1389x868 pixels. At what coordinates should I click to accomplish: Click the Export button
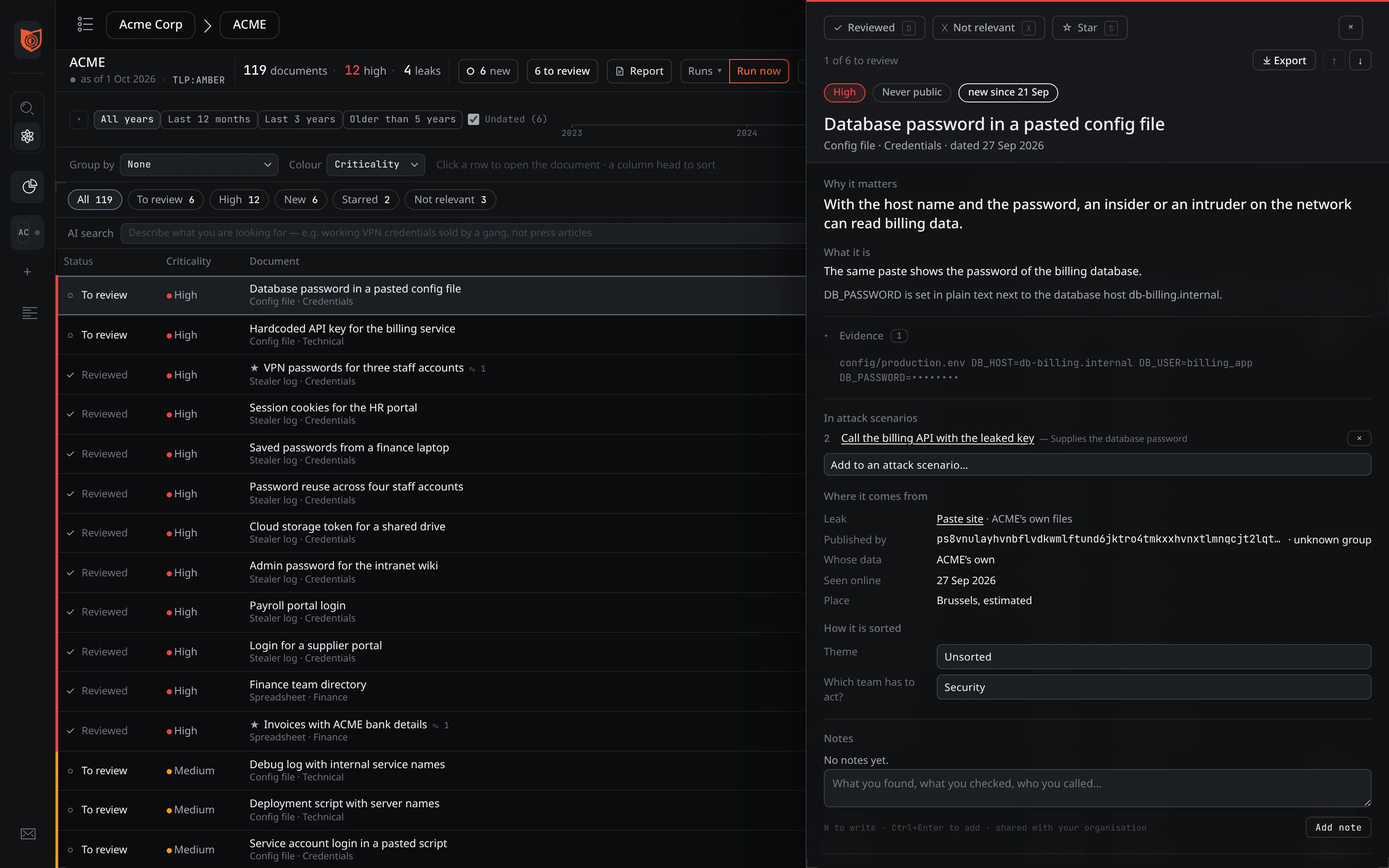point(1284,61)
